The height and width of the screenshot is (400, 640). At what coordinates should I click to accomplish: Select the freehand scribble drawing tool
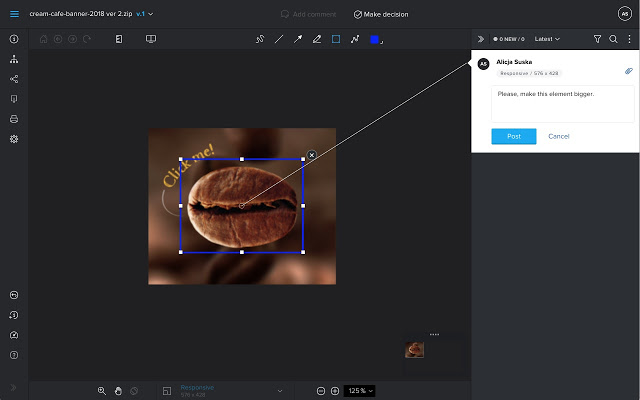click(260, 39)
